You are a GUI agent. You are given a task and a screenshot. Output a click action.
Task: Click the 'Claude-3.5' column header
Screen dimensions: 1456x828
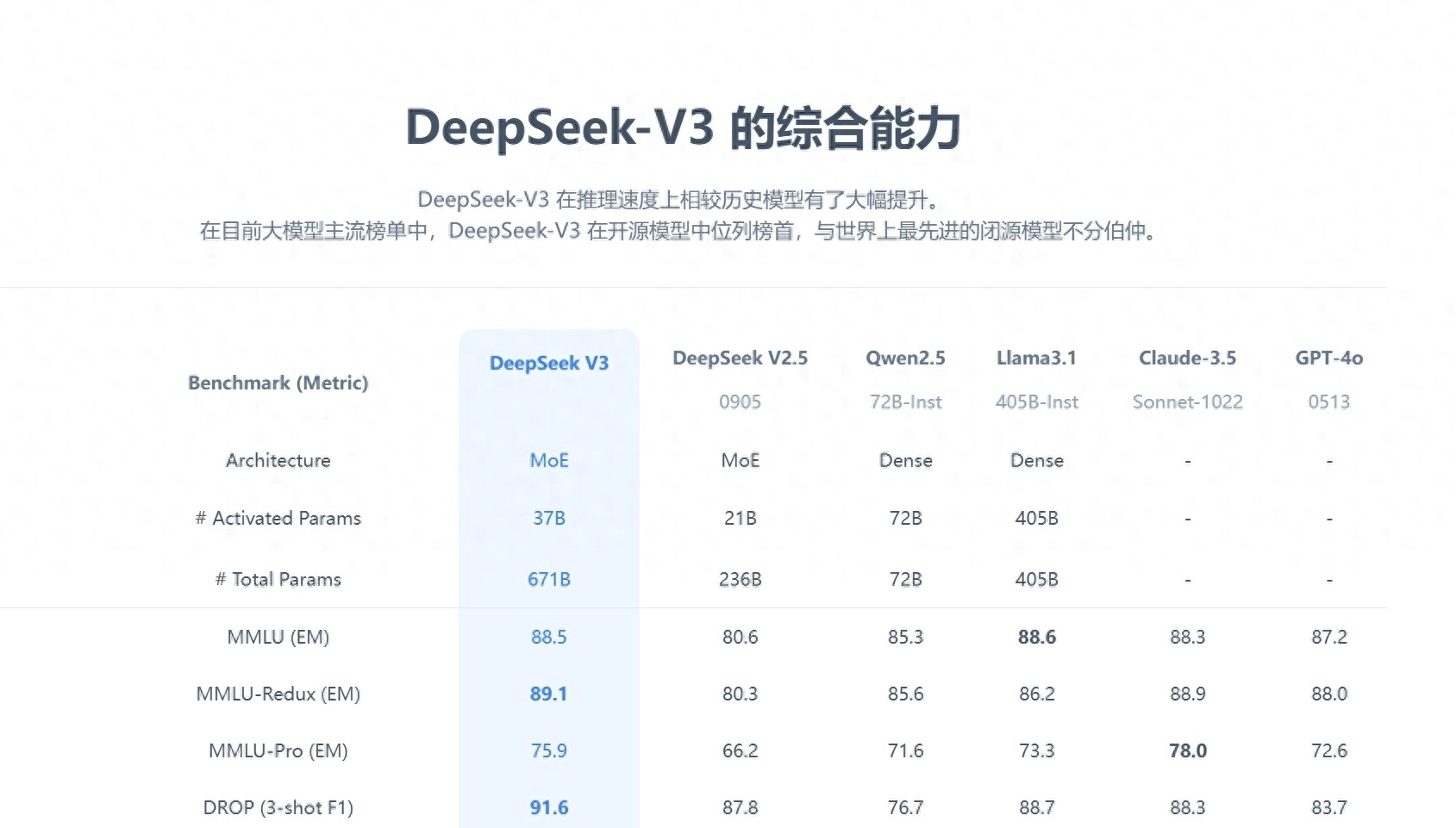1187,358
